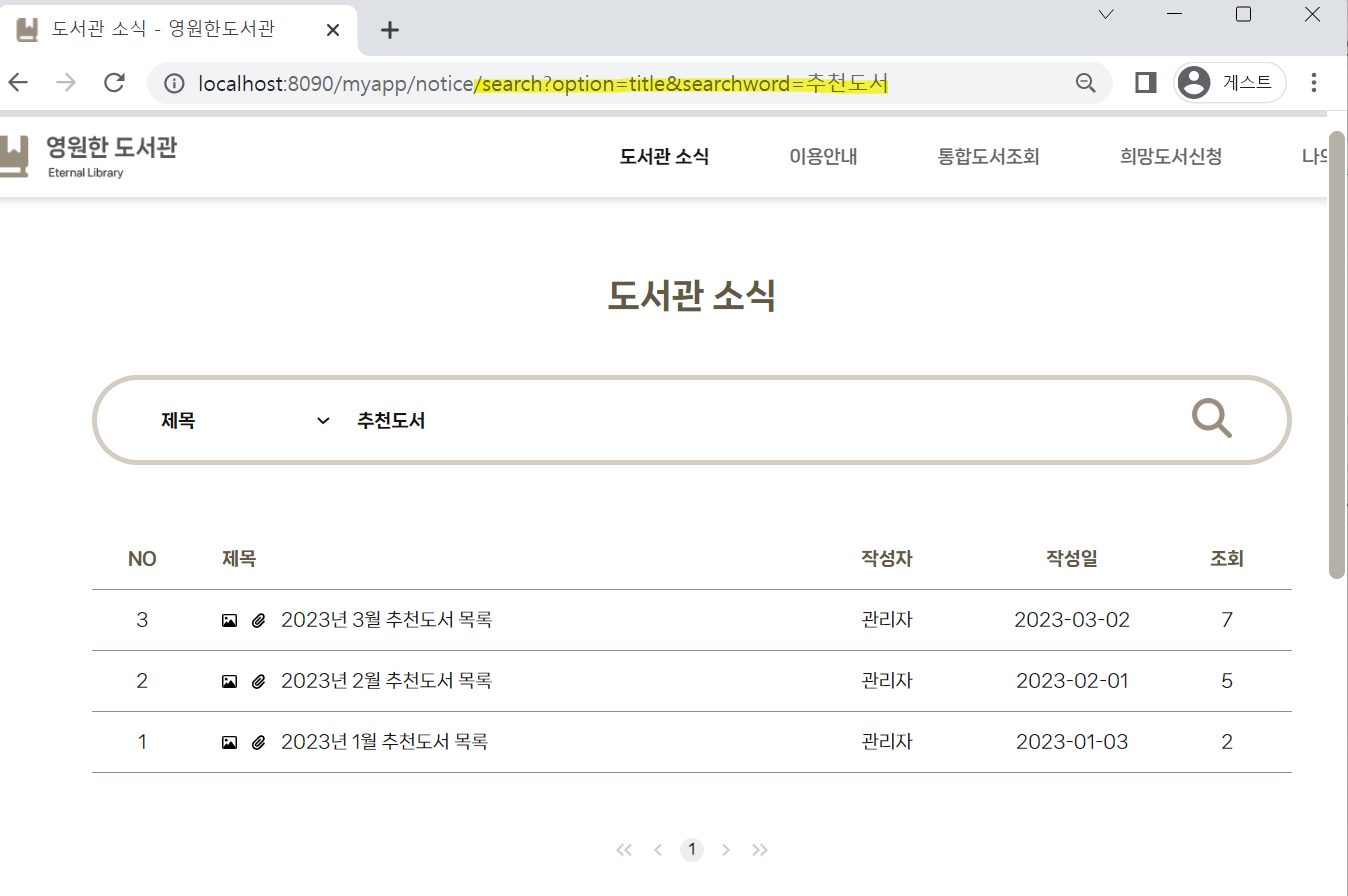The height and width of the screenshot is (896, 1348).
Task: Close the 도서관 소식 browser tab
Action: pos(334,30)
